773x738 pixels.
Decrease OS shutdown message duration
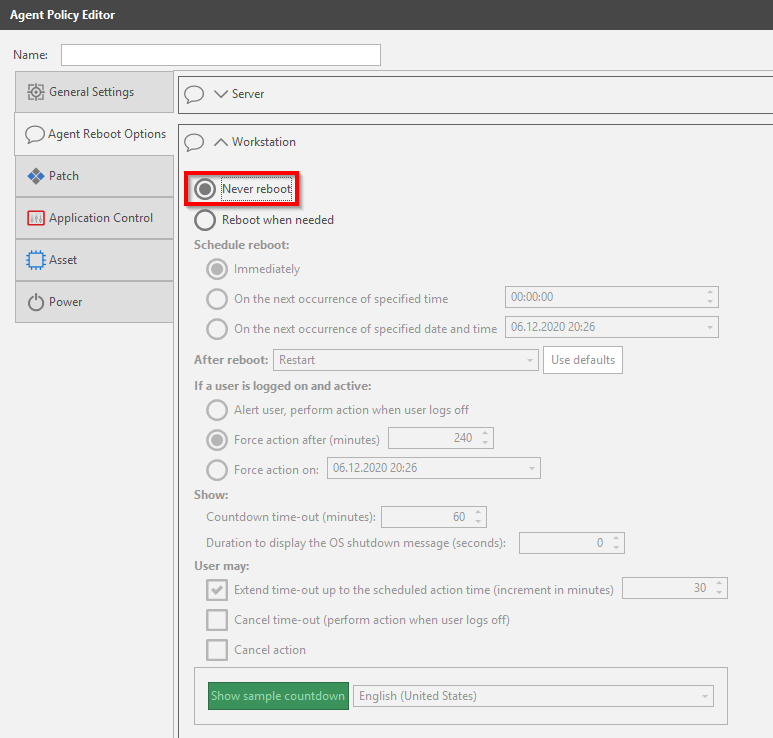tap(616, 548)
